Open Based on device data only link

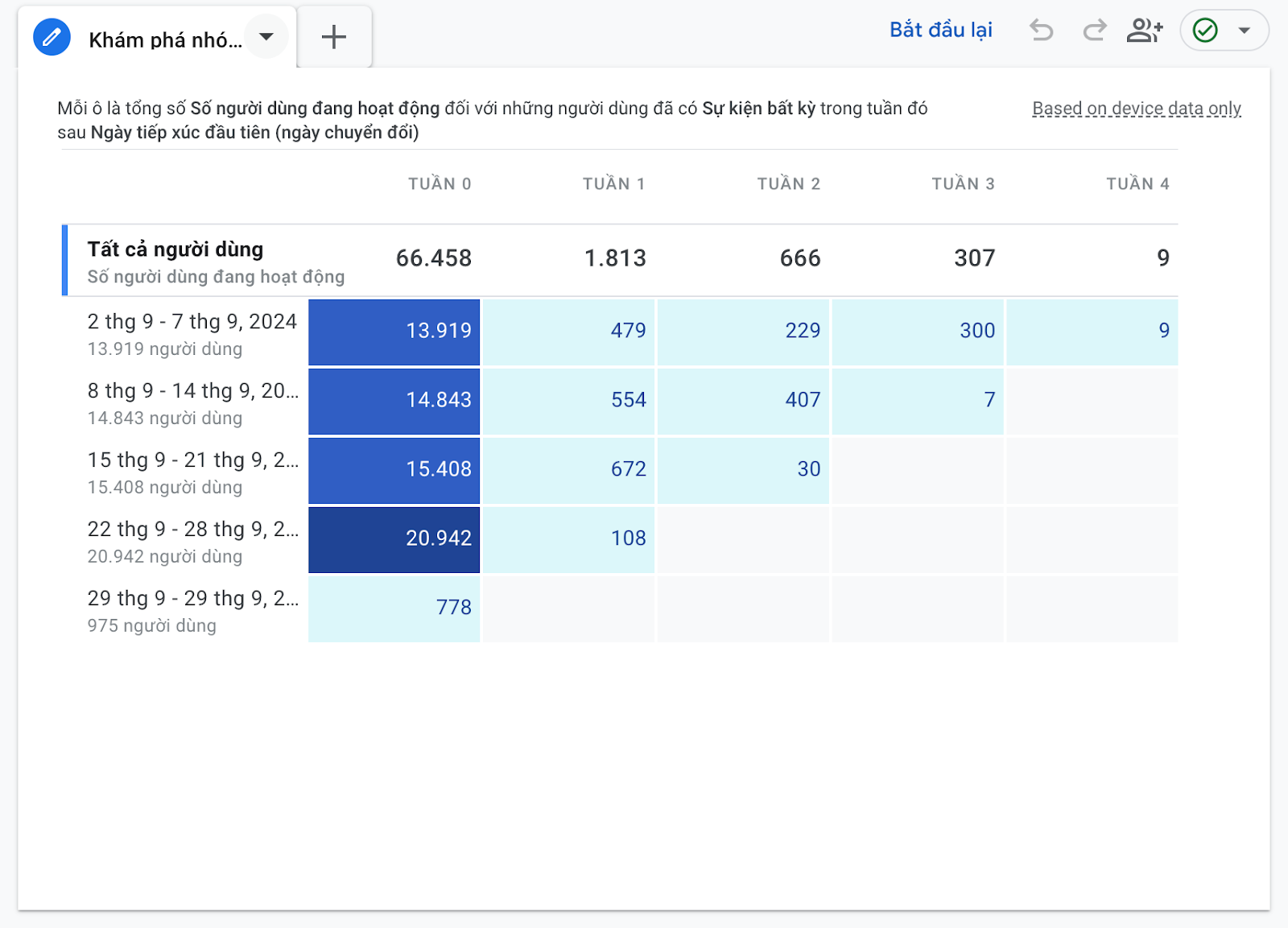point(1137,109)
